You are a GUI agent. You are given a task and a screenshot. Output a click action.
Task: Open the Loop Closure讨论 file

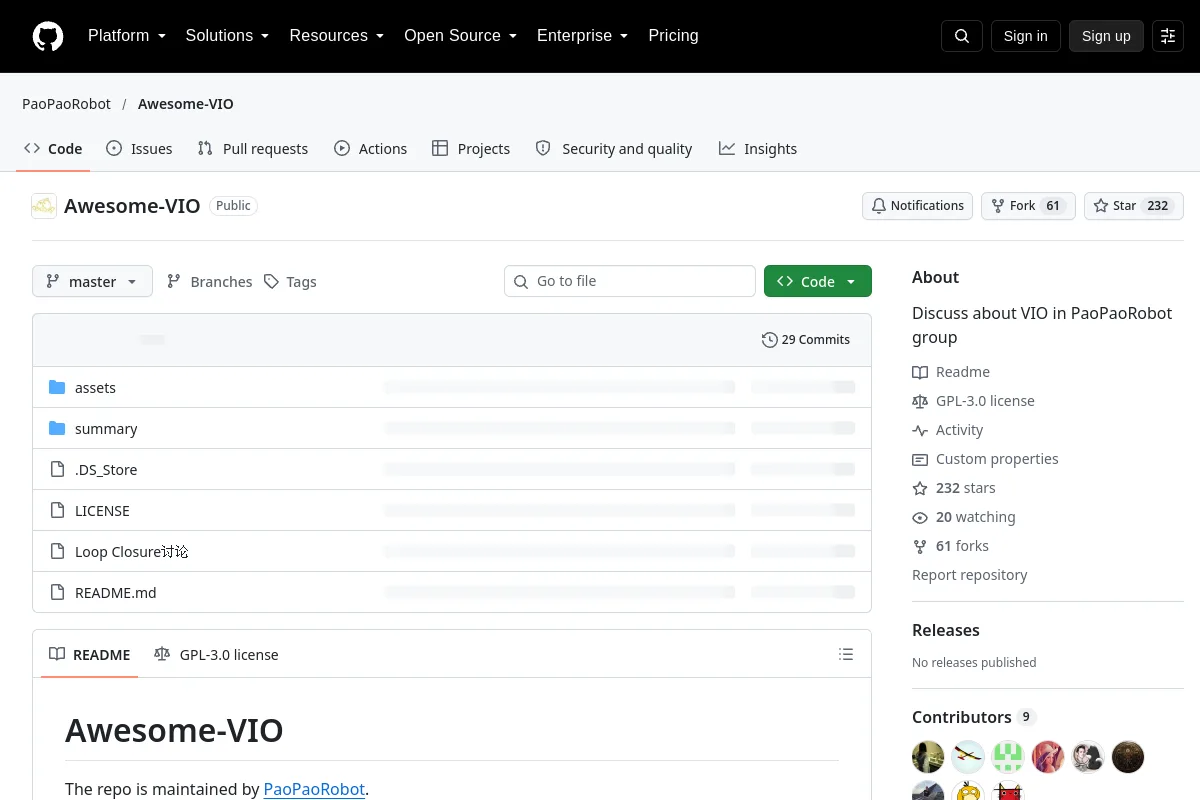point(131,552)
